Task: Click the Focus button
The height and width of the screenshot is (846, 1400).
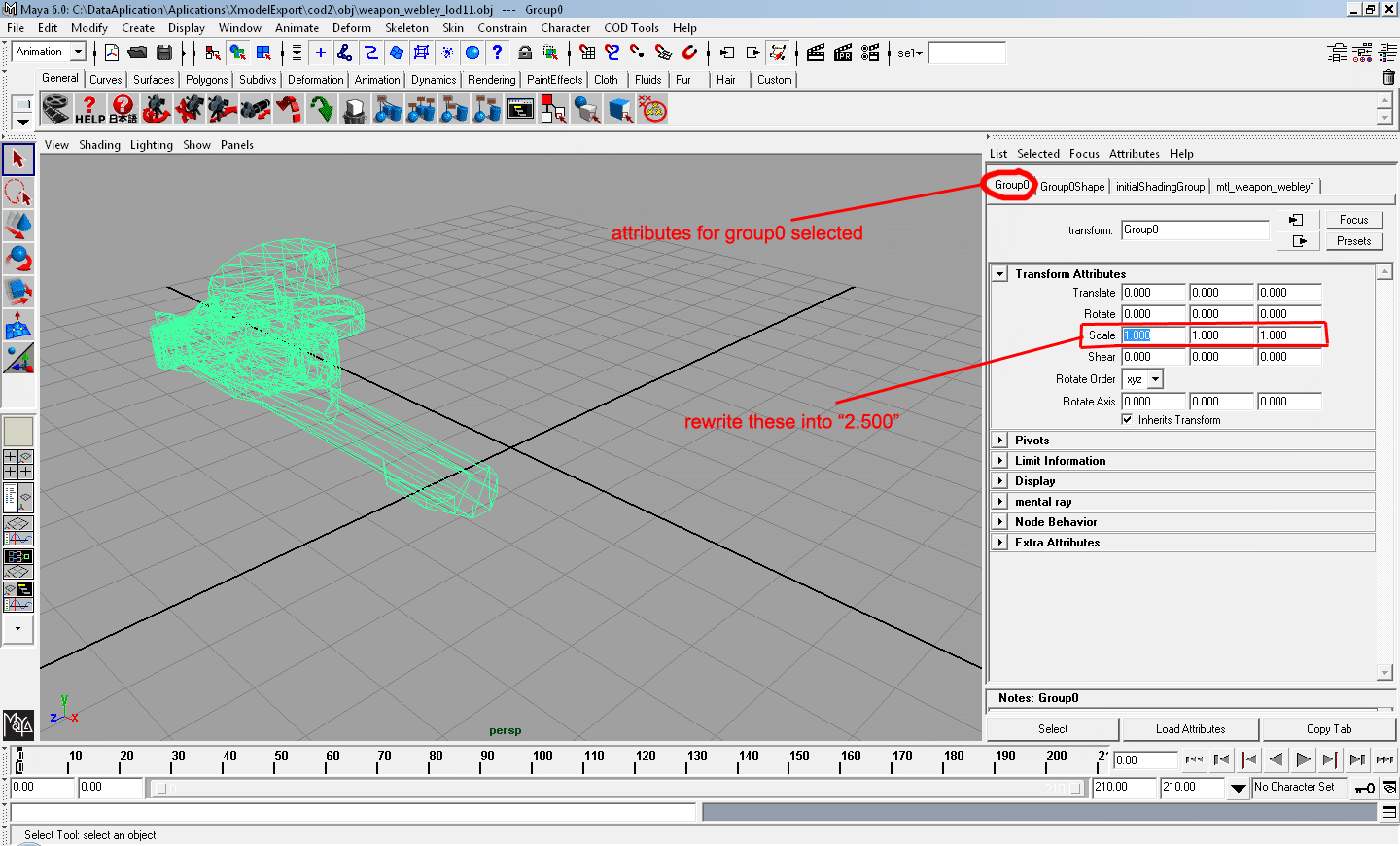Action: click(1353, 220)
